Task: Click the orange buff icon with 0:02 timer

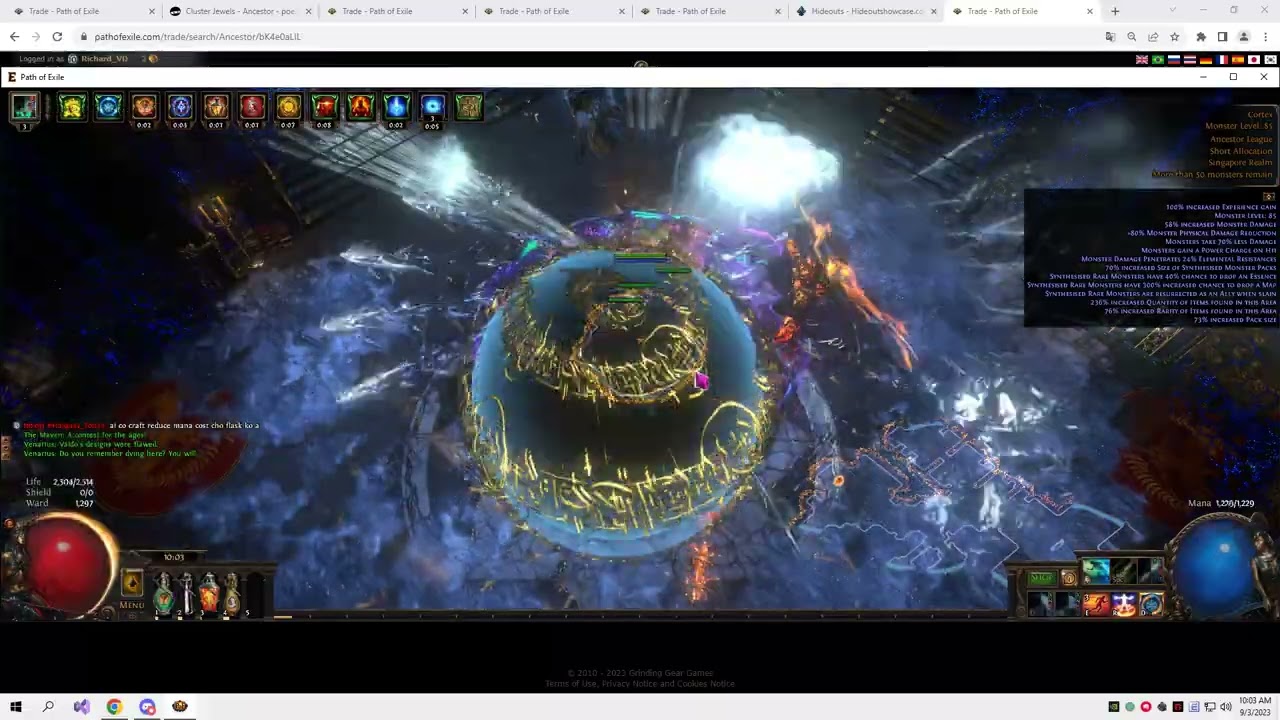Action: click(x=144, y=106)
